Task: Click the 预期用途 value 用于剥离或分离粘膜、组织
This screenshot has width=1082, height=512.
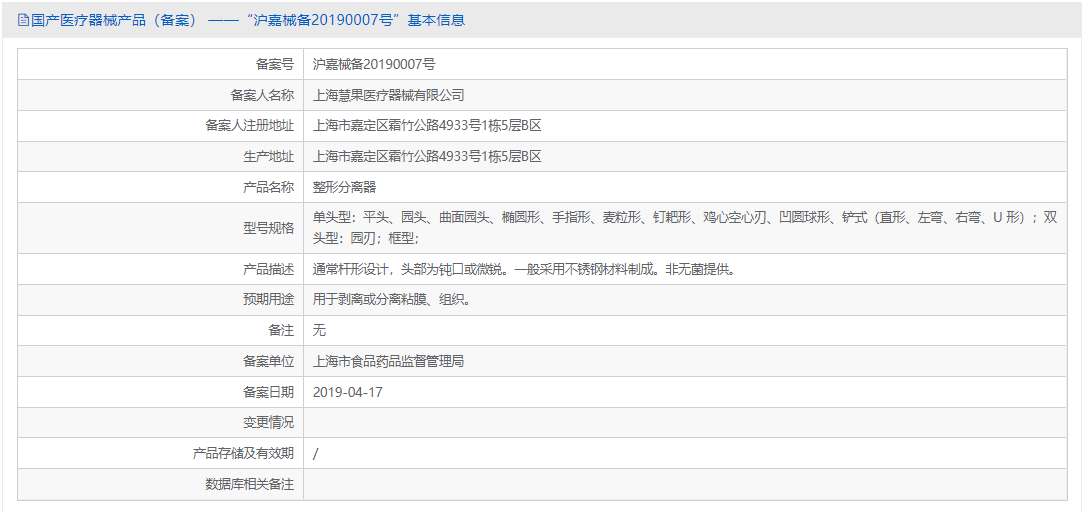Action: [x=391, y=300]
